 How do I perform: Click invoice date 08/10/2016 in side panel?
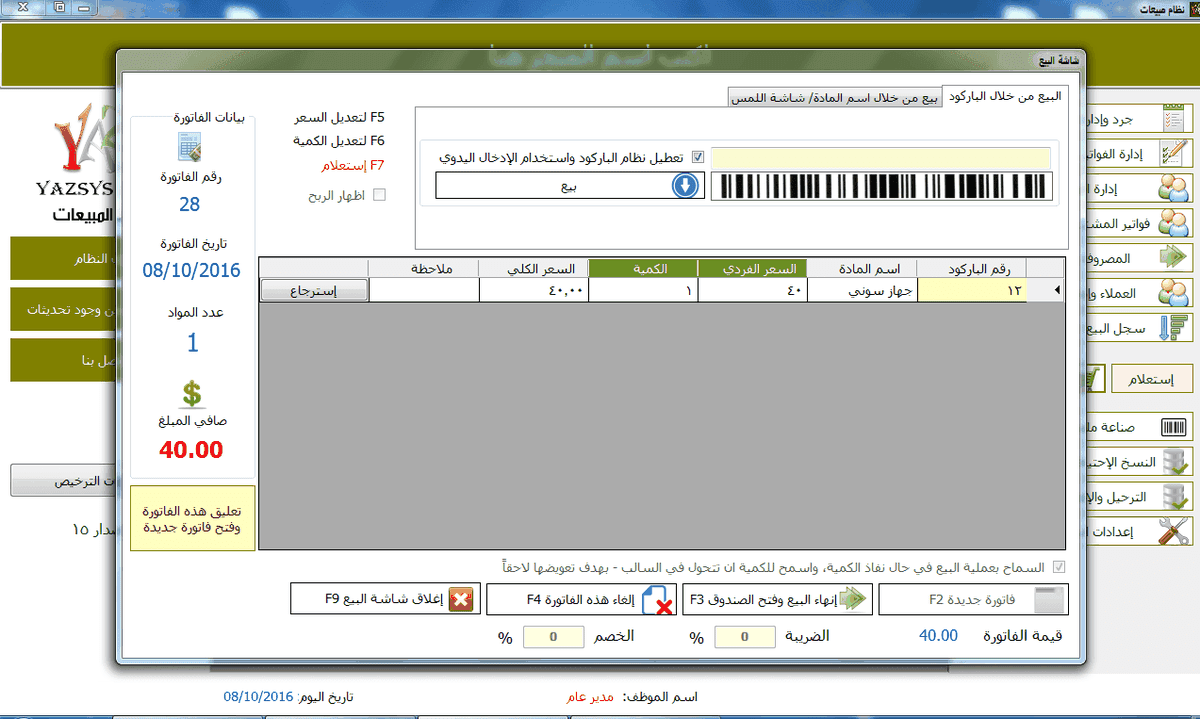pos(193,269)
